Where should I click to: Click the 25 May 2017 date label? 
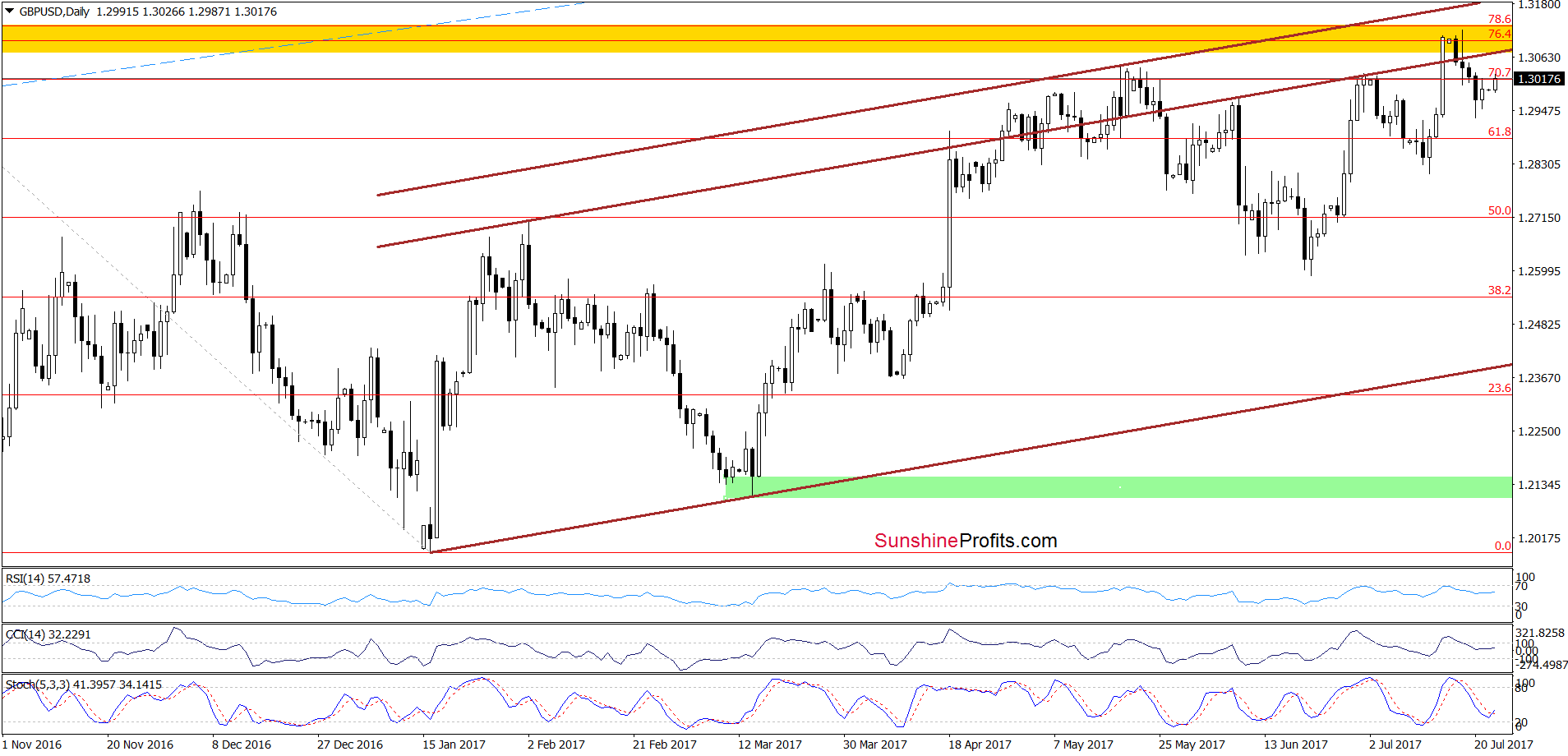pos(1192,744)
